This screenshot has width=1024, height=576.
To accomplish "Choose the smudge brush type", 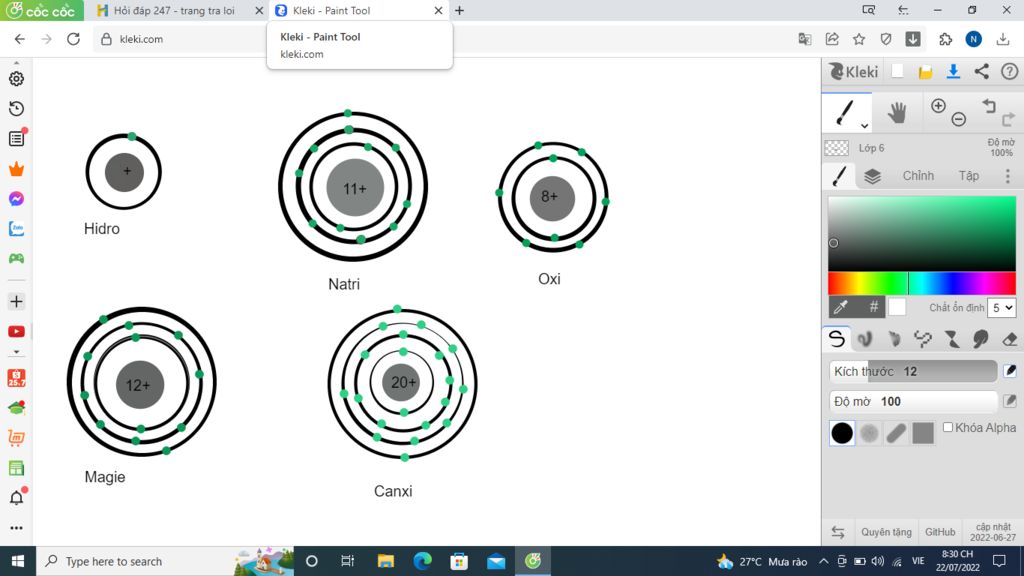I will (980, 338).
